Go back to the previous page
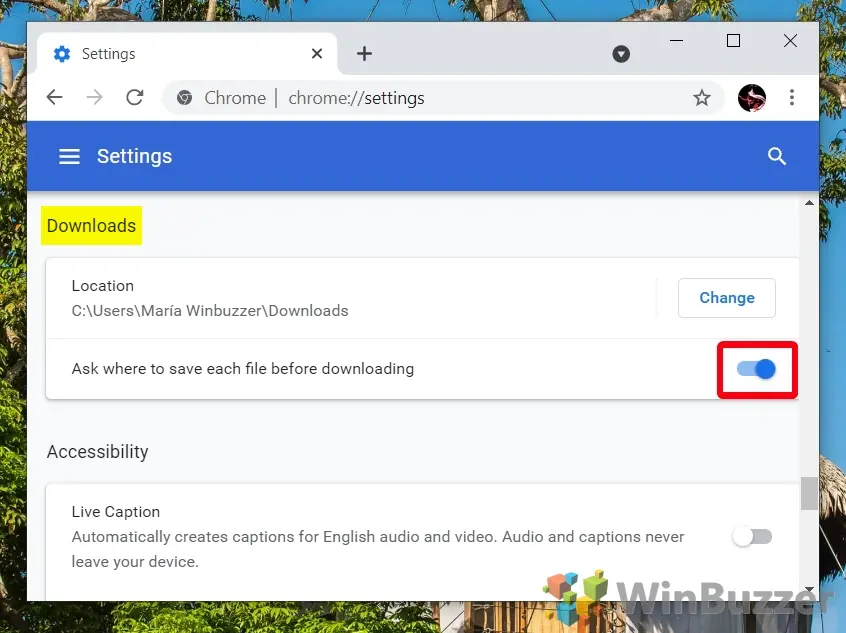The height and width of the screenshot is (633, 846). point(55,98)
